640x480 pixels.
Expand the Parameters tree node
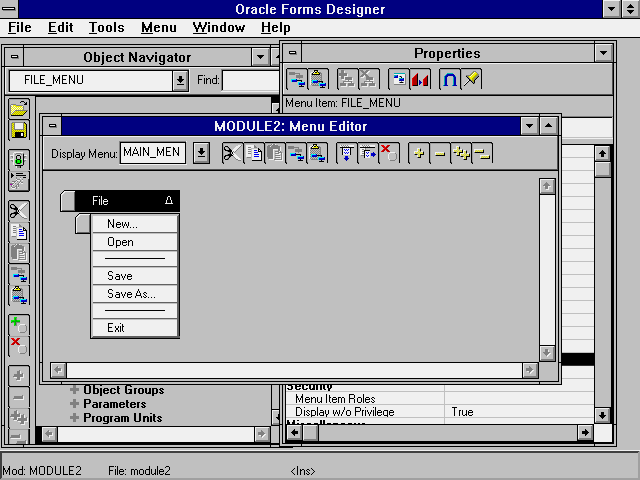[x=74, y=404]
